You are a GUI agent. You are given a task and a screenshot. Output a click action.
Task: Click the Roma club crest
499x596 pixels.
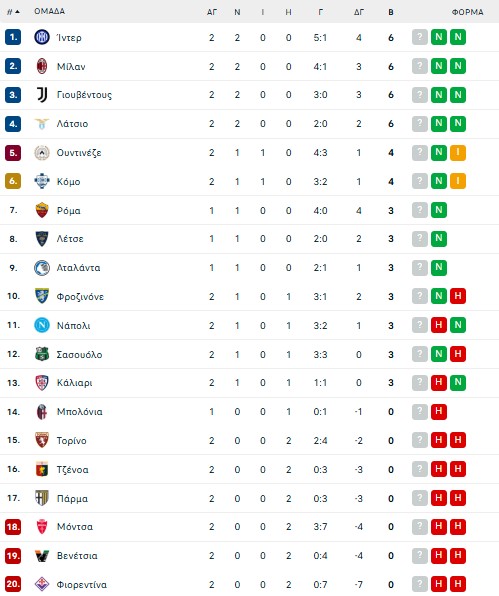tap(42, 210)
